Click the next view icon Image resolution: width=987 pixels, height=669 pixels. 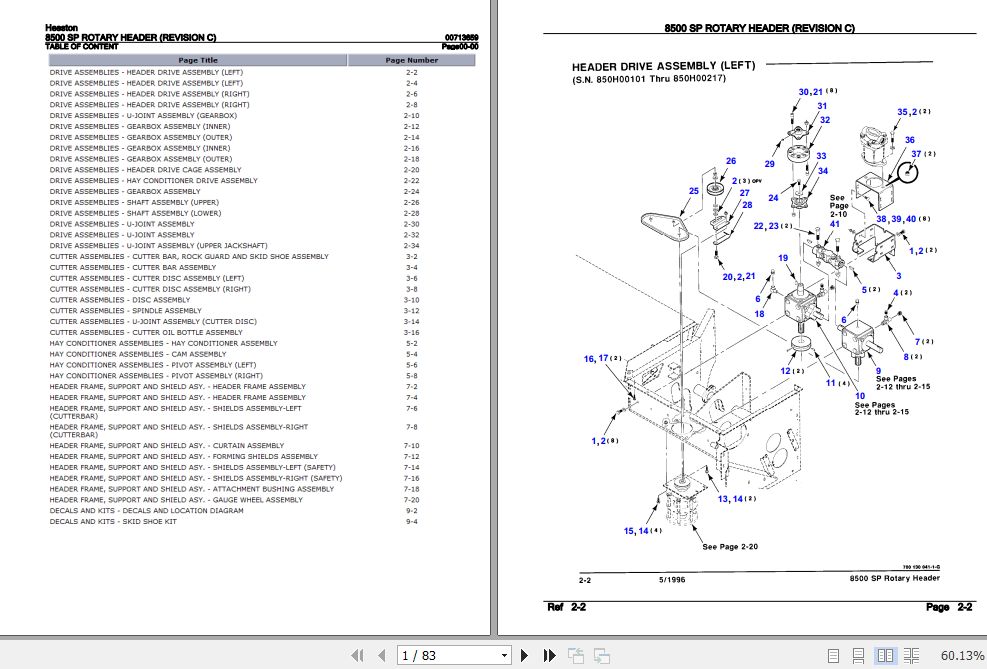coord(602,655)
